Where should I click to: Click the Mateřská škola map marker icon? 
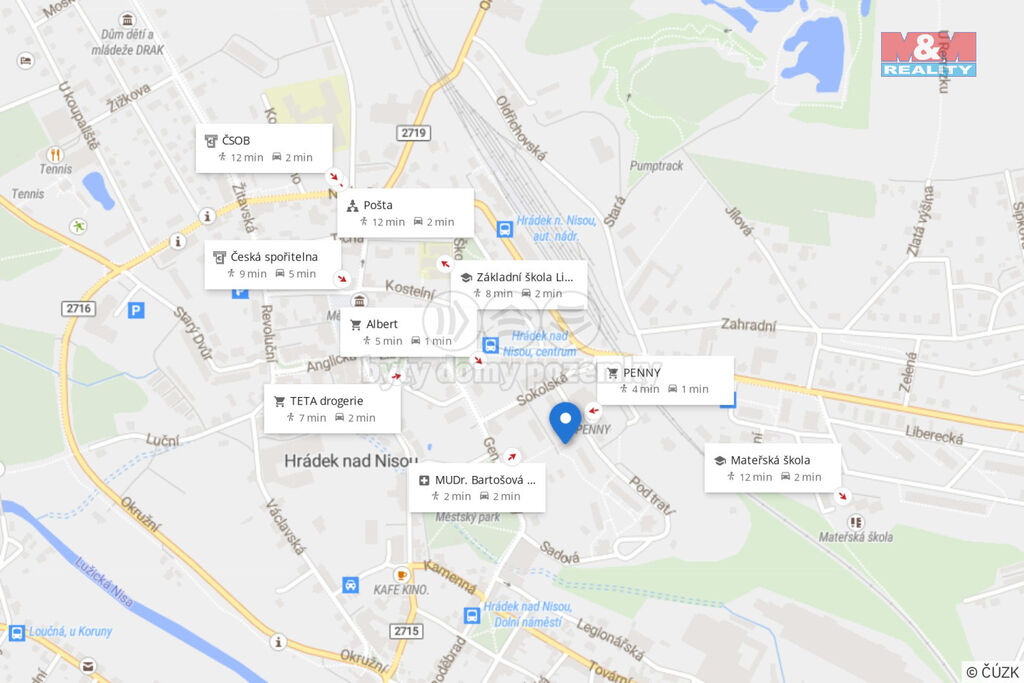856,522
